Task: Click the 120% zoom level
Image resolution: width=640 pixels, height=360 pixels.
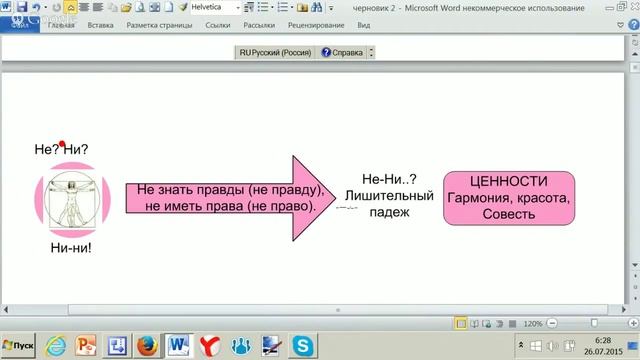Action: pos(533,324)
